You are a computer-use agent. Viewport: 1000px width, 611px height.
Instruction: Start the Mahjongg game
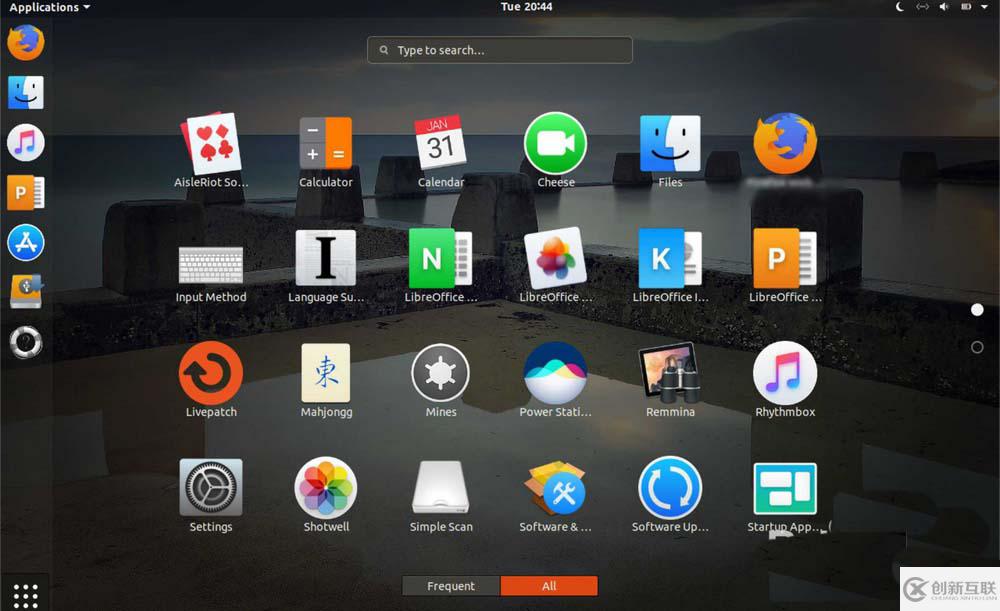[326, 373]
